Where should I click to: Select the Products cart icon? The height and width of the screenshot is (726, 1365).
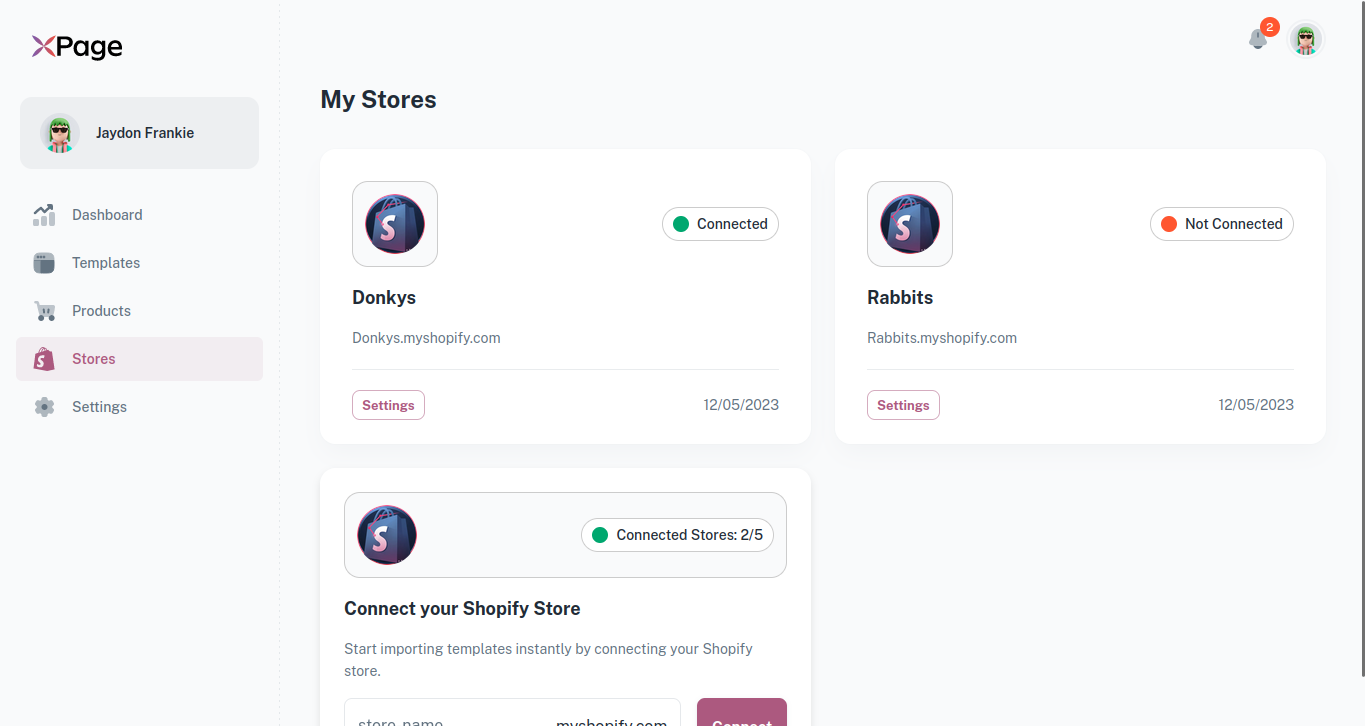(x=44, y=310)
